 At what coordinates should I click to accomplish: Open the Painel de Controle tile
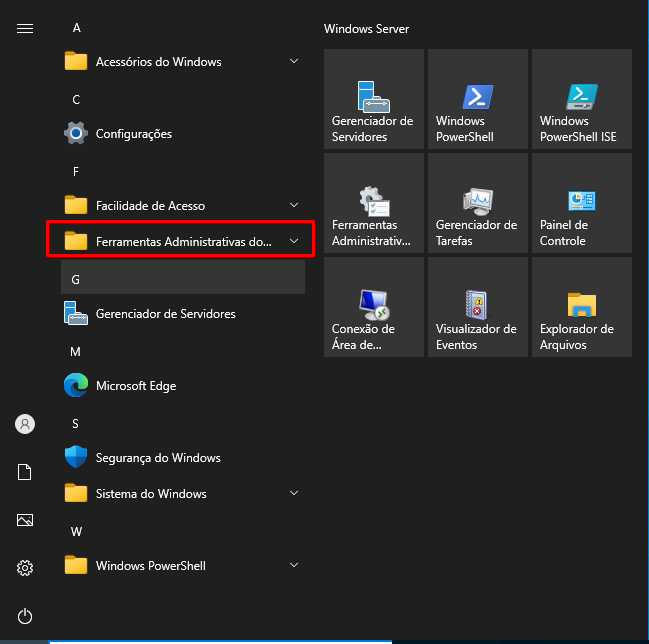pyautogui.click(x=582, y=203)
